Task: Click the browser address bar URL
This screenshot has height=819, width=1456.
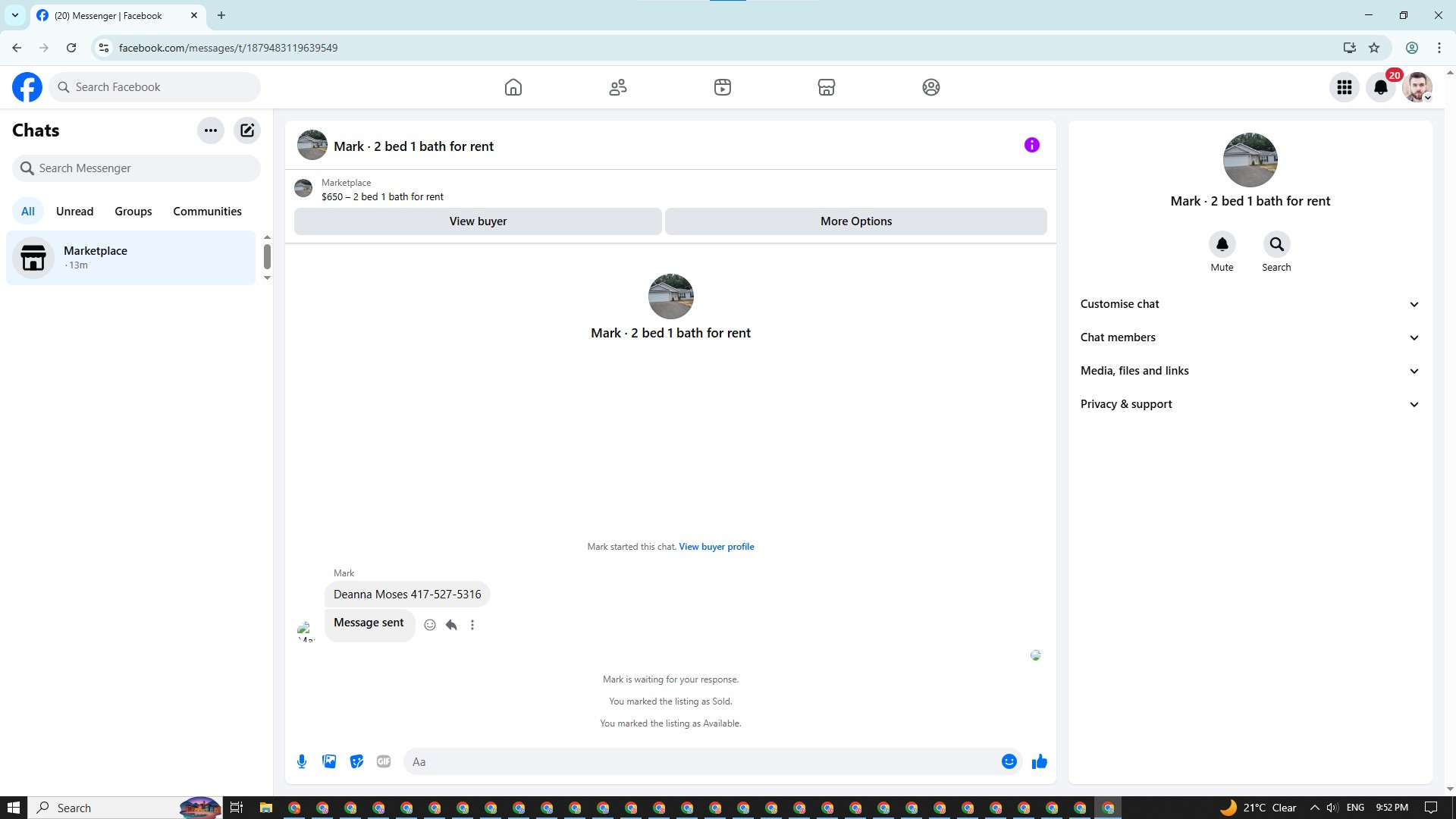Action: (228, 48)
